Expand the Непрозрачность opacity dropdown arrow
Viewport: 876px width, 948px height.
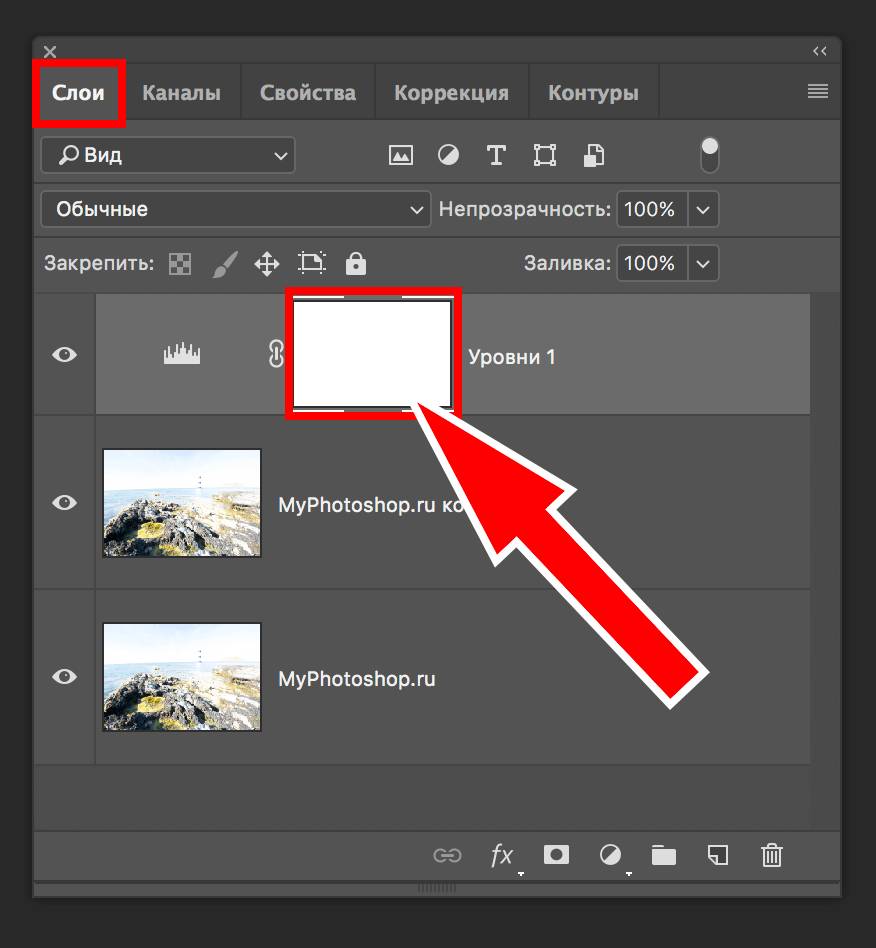(703, 210)
